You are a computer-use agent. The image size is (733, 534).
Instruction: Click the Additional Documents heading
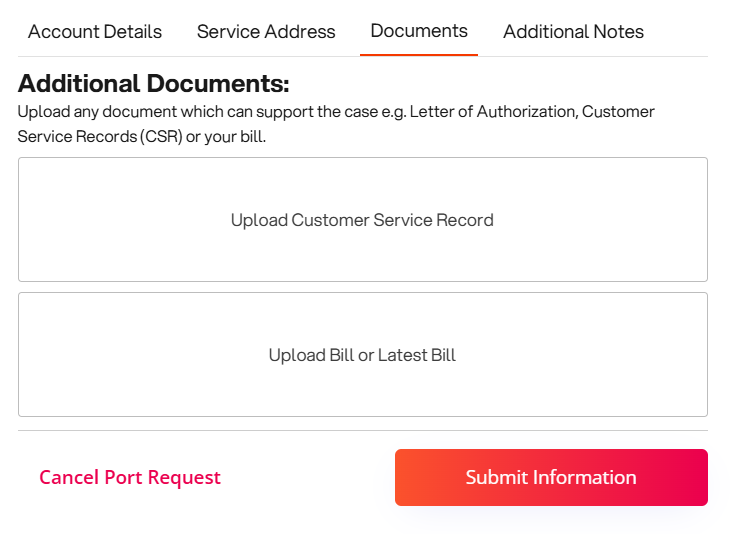click(153, 84)
